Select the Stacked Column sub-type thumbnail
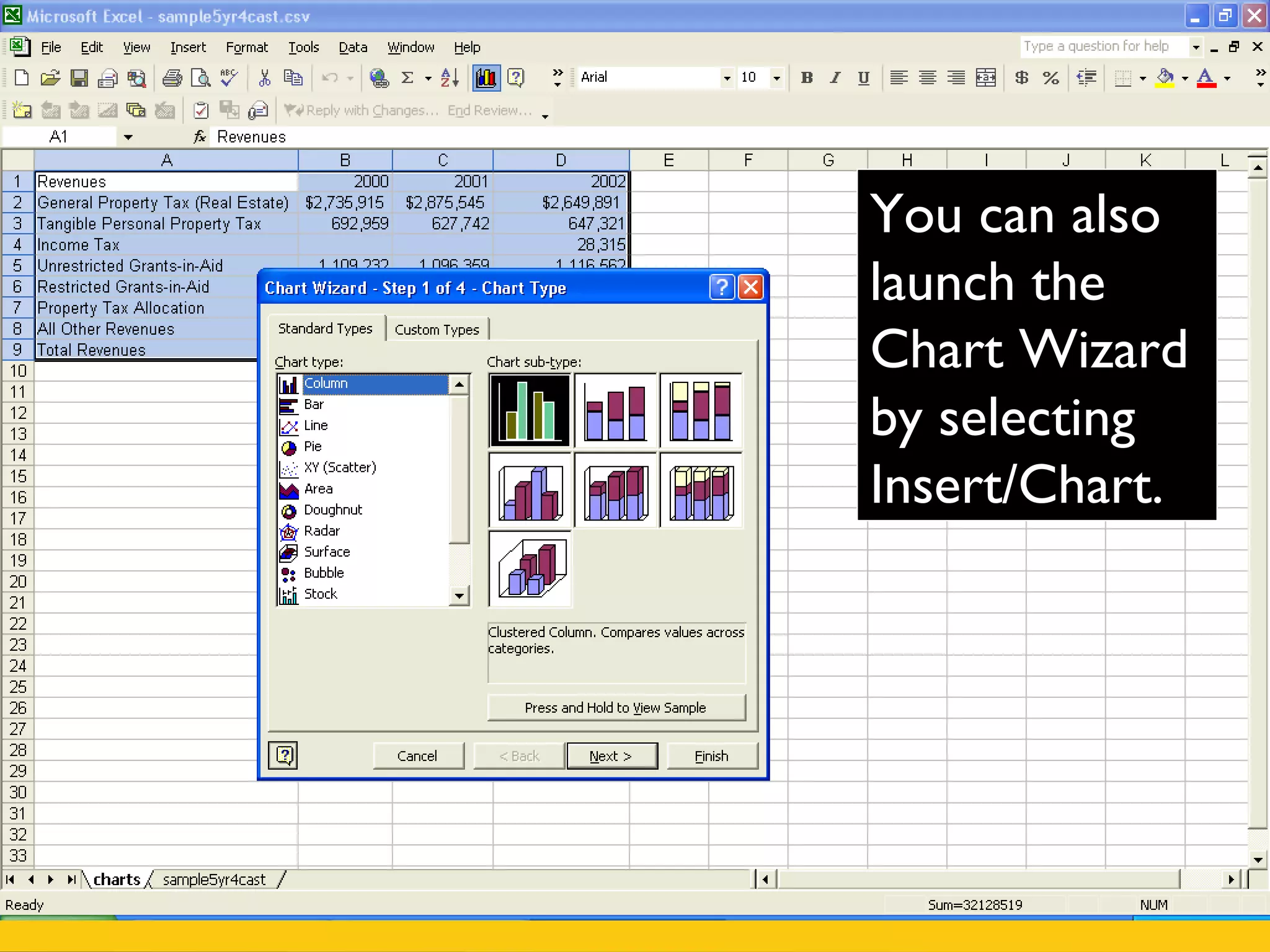The width and height of the screenshot is (1270, 952). point(615,411)
